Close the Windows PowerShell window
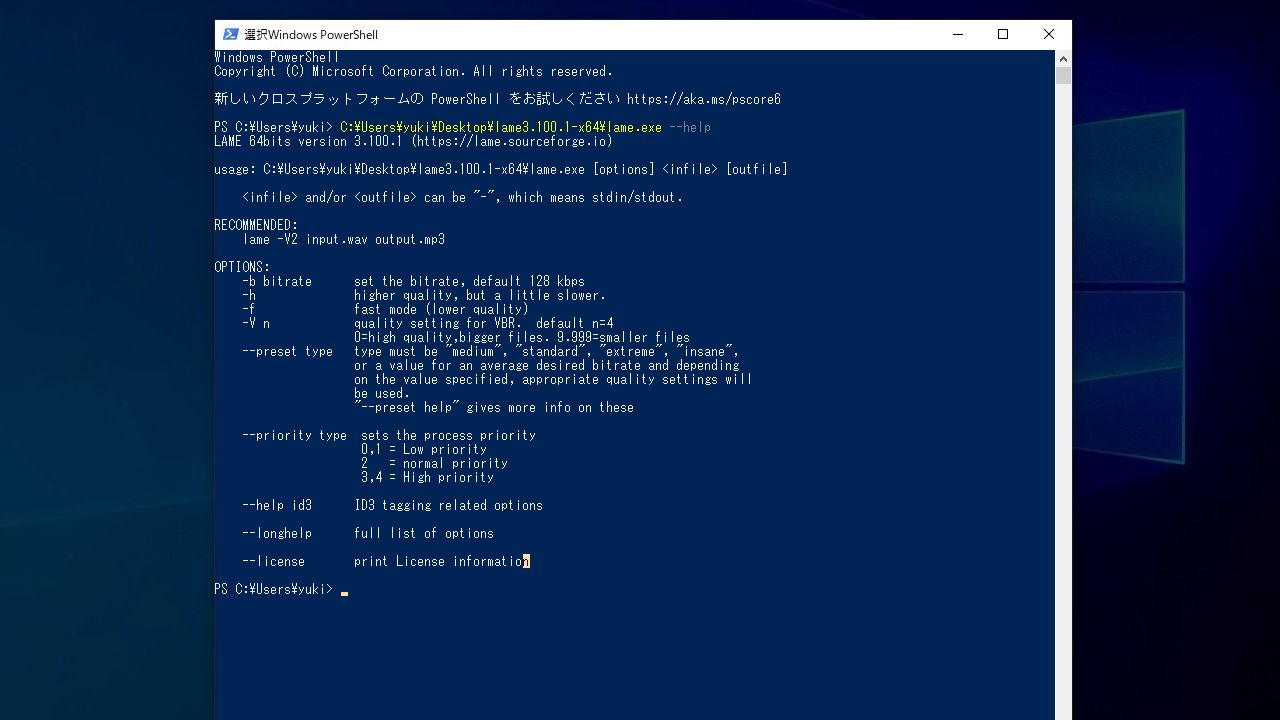The width and height of the screenshot is (1280, 720). 1049,34
